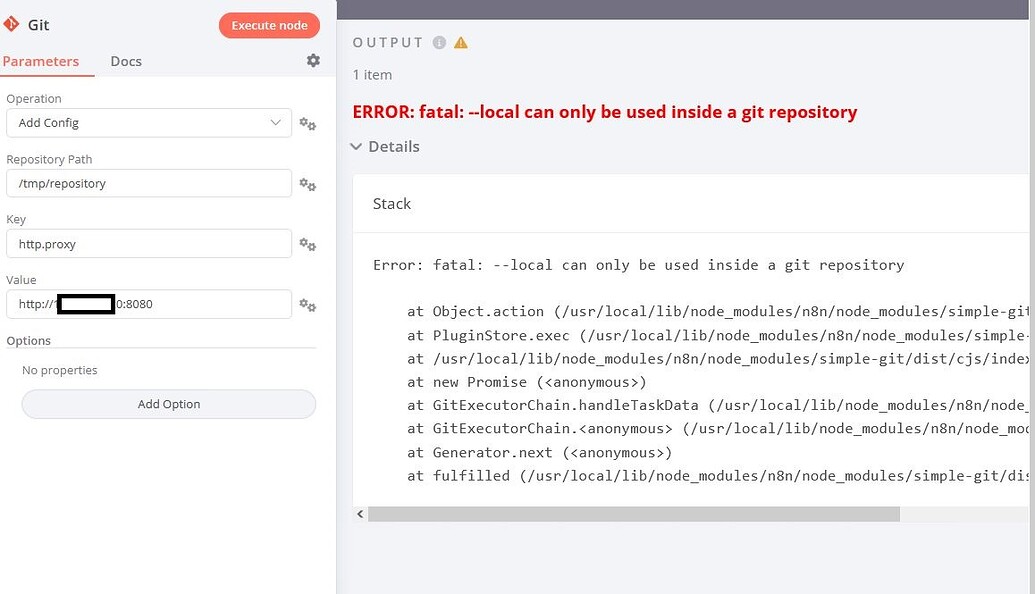
Task: Click gears icon beside Value field
Action: pyautogui.click(x=308, y=305)
